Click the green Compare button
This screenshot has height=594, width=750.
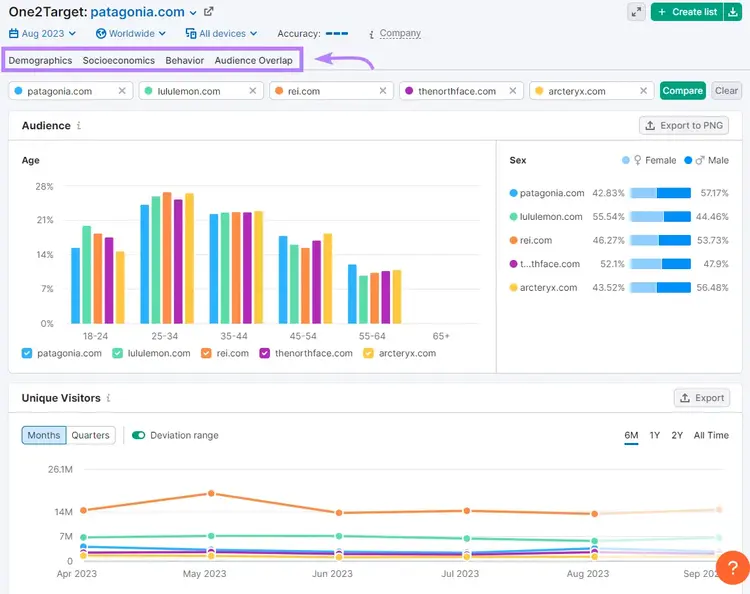coord(683,91)
